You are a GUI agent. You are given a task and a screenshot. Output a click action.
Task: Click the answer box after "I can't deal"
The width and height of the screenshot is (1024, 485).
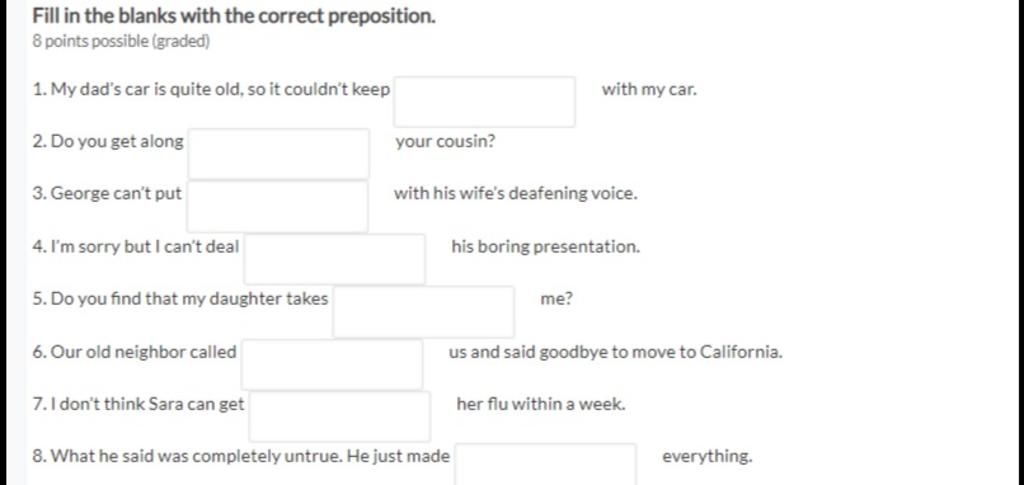[334, 259]
